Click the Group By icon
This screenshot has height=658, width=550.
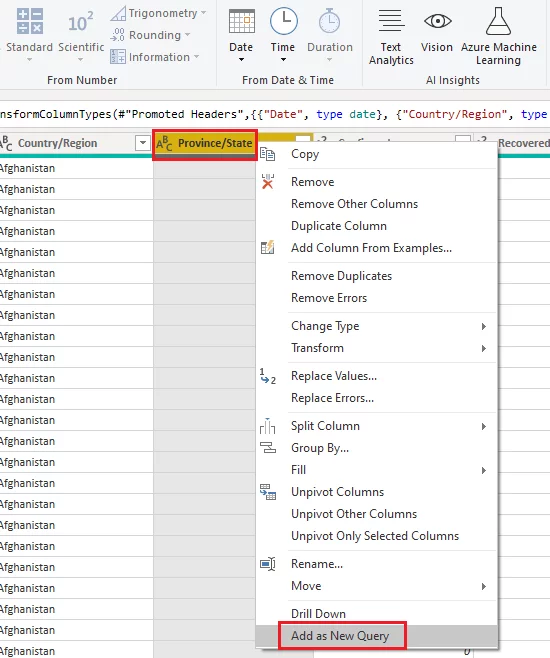click(x=268, y=448)
